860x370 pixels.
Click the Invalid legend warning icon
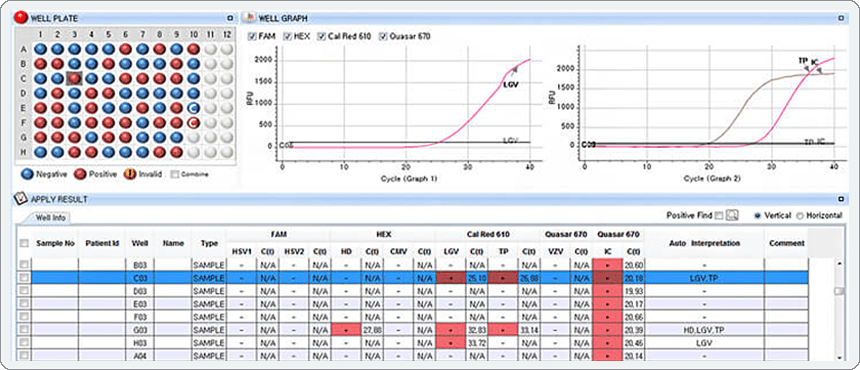point(129,174)
